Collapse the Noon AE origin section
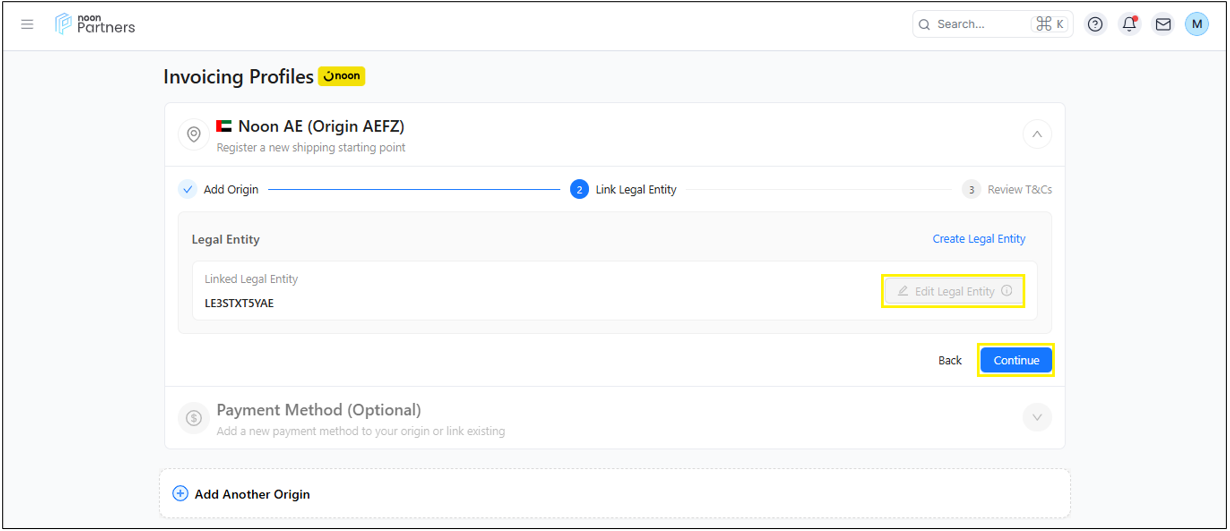Screen dimensions: 1230x531 pos(1037,134)
